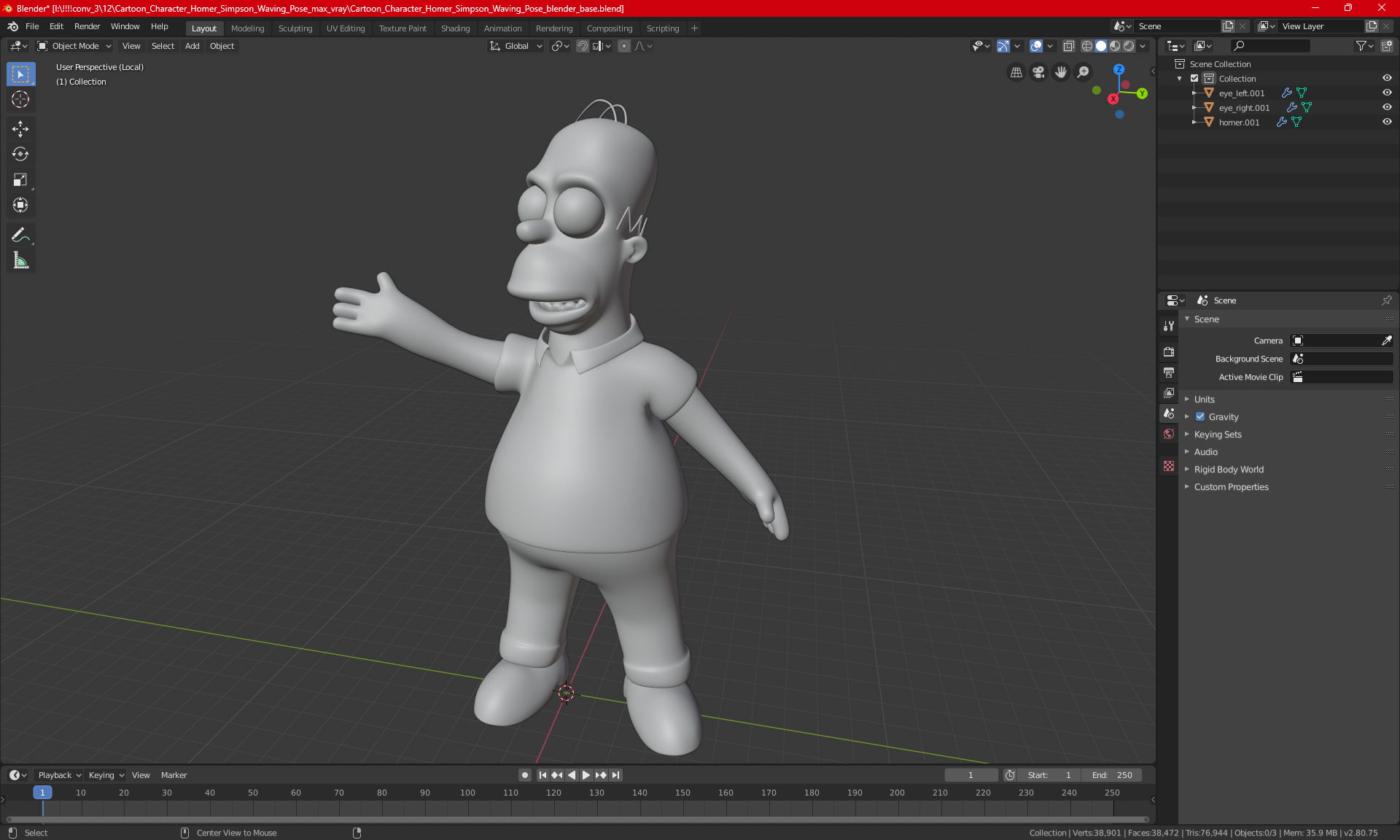Jump to the timeline end frame
Screen dimensions: 1400x840
tap(616, 775)
